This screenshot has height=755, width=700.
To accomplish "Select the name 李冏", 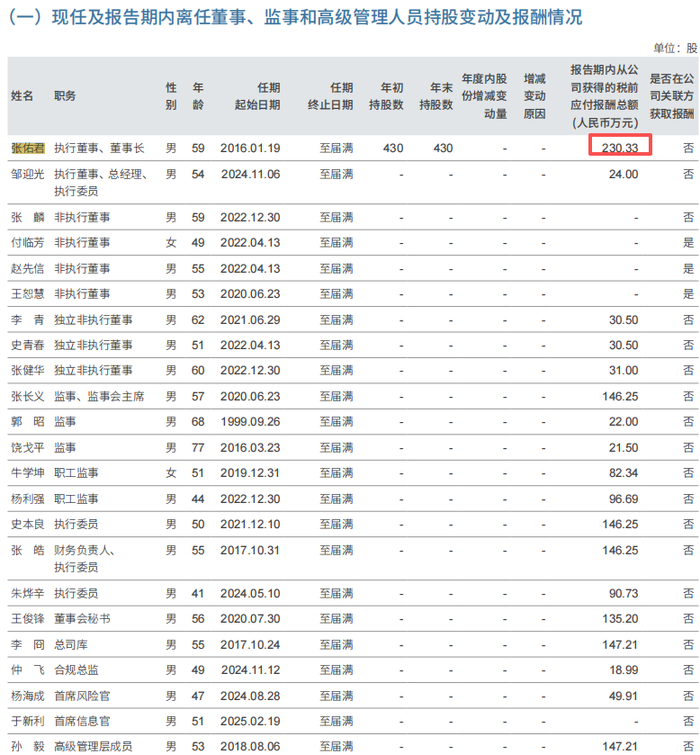I will coord(28,645).
